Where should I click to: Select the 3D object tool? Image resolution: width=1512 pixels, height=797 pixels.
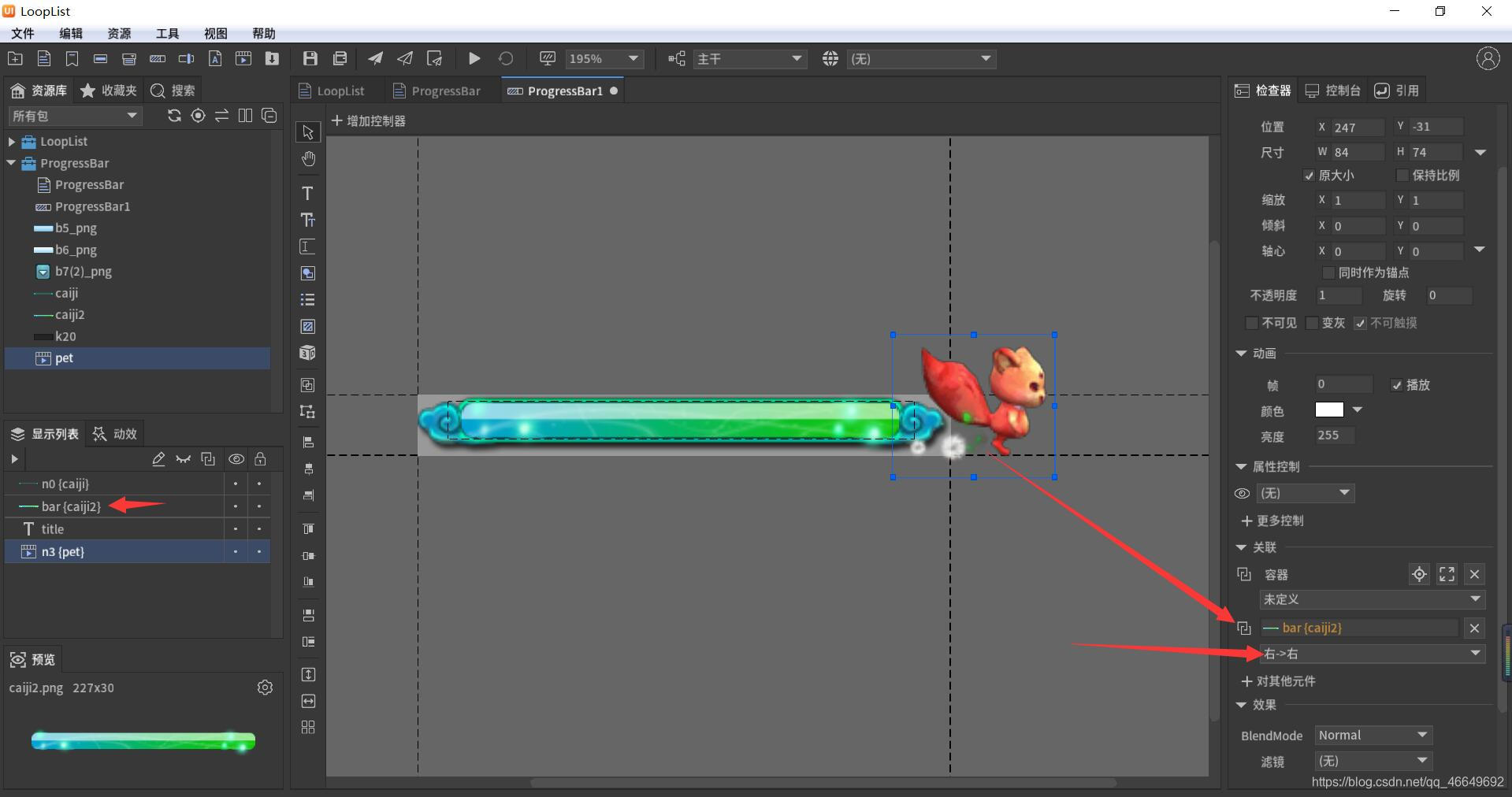tap(308, 353)
